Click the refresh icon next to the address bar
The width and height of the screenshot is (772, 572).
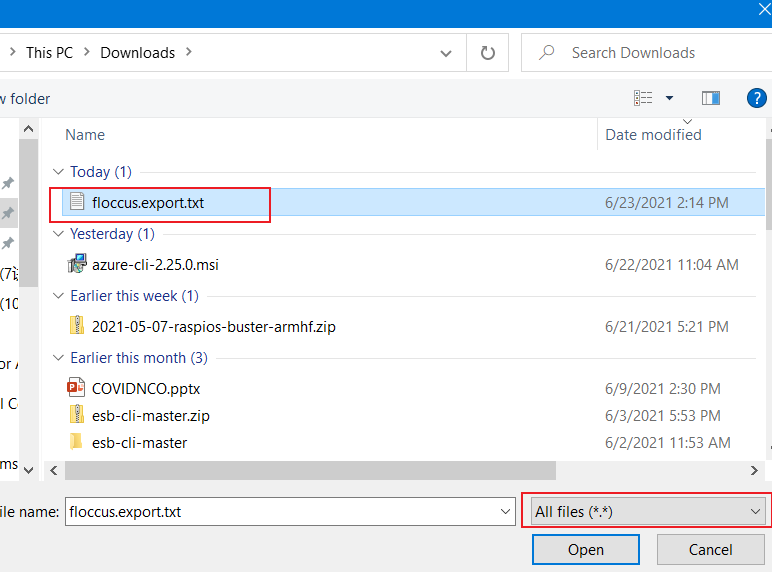coord(487,53)
